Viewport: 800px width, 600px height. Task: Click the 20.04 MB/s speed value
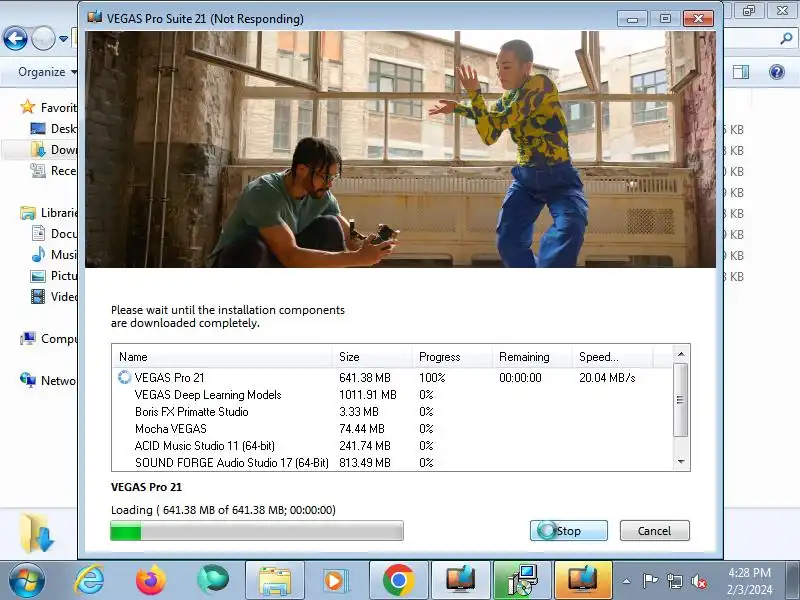tap(607, 378)
